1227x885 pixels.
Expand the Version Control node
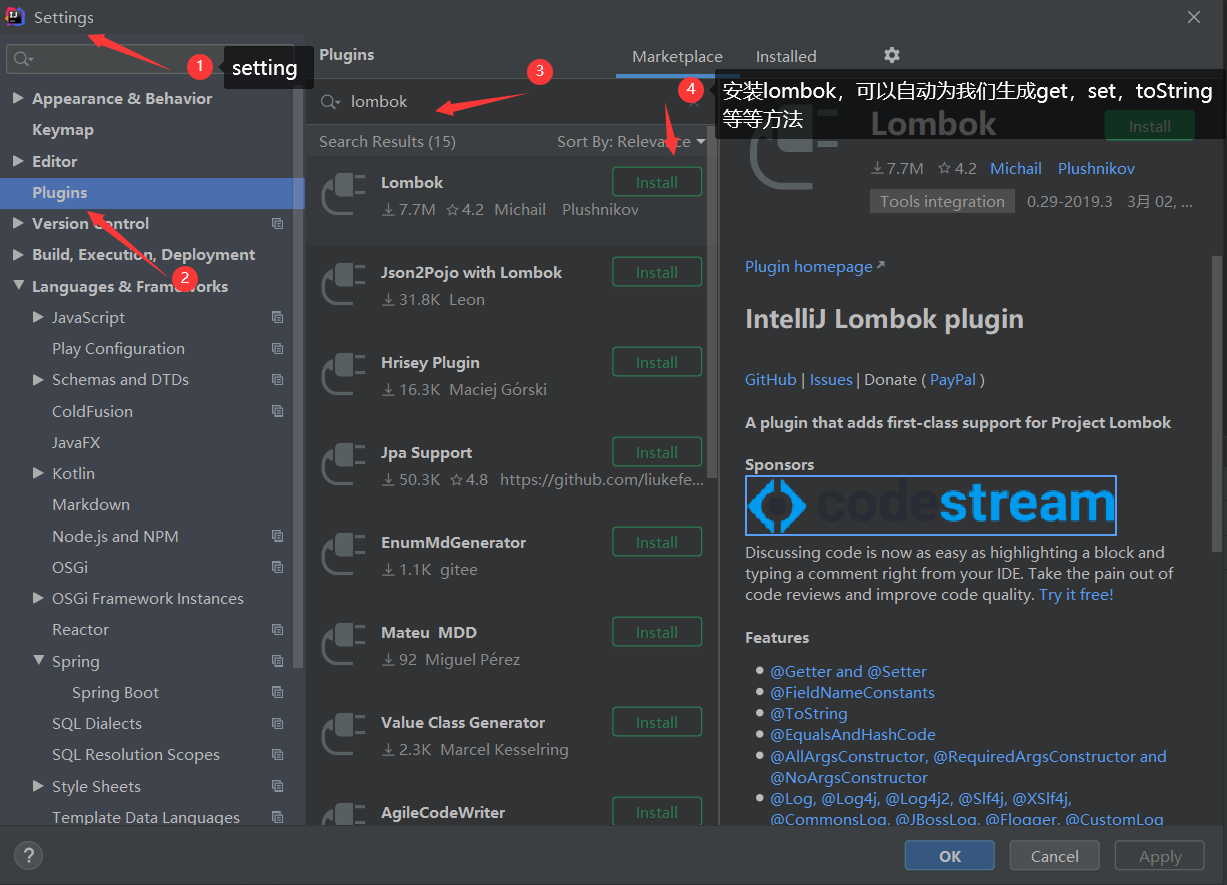(x=18, y=224)
